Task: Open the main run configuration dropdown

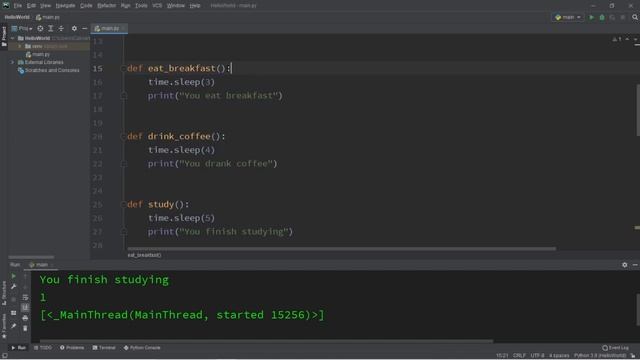Action: (x=568, y=17)
